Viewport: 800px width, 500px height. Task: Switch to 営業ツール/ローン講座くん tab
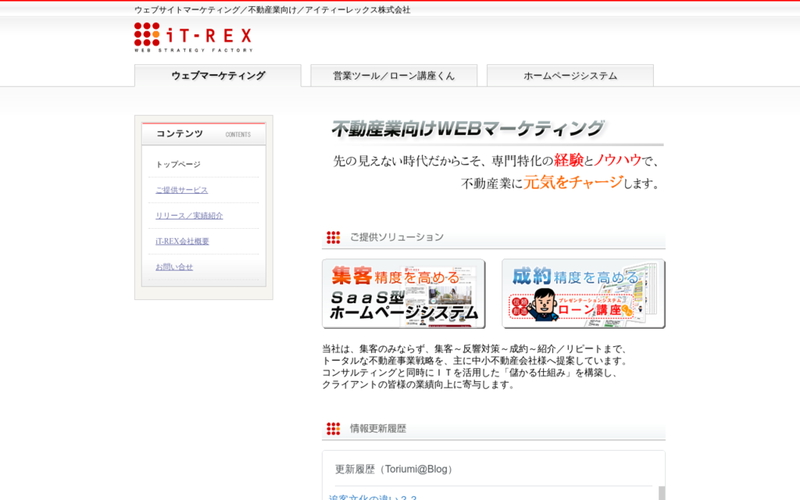[x=394, y=76]
